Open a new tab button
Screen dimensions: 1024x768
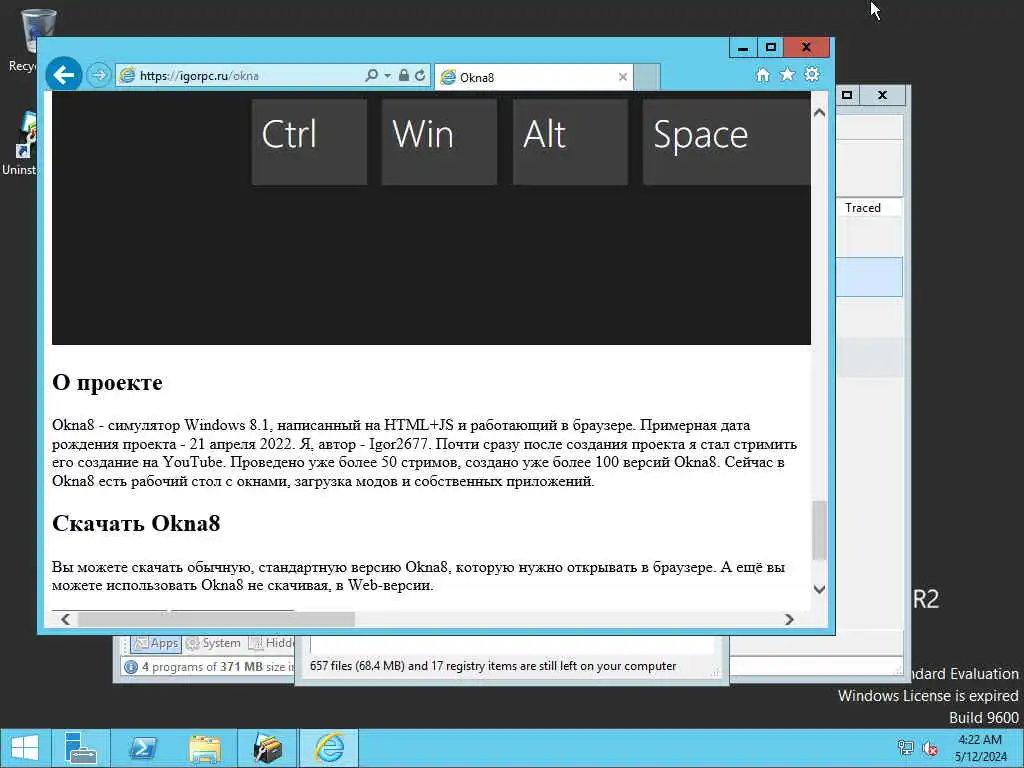point(647,77)
